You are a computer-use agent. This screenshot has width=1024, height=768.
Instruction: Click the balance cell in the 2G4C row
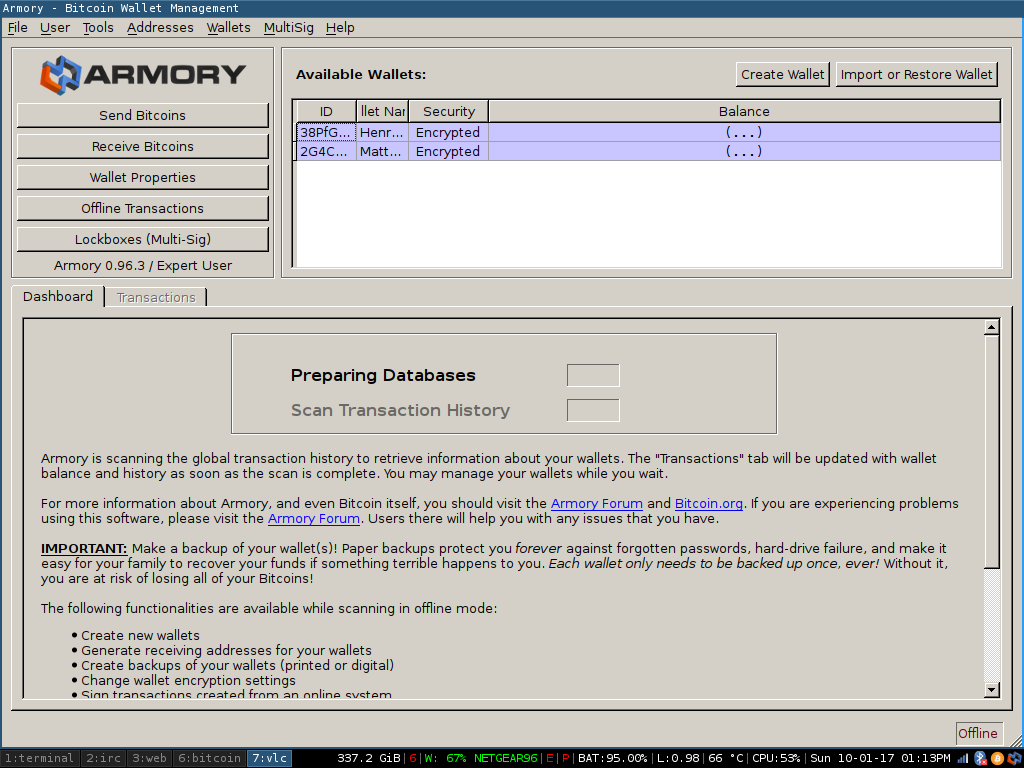(x=744, y=152)
